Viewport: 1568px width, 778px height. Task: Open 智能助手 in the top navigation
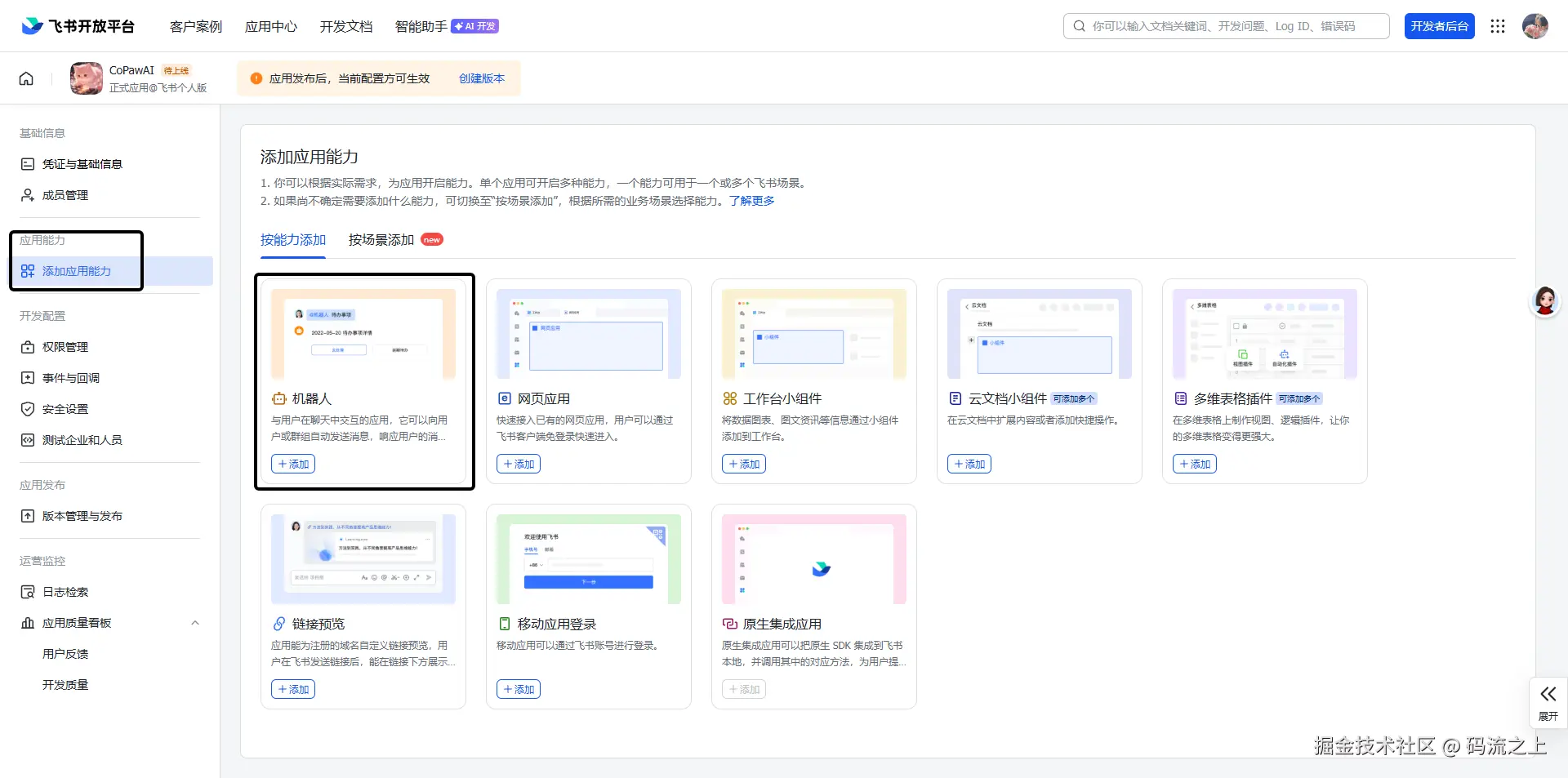click(x=421, y=26)
